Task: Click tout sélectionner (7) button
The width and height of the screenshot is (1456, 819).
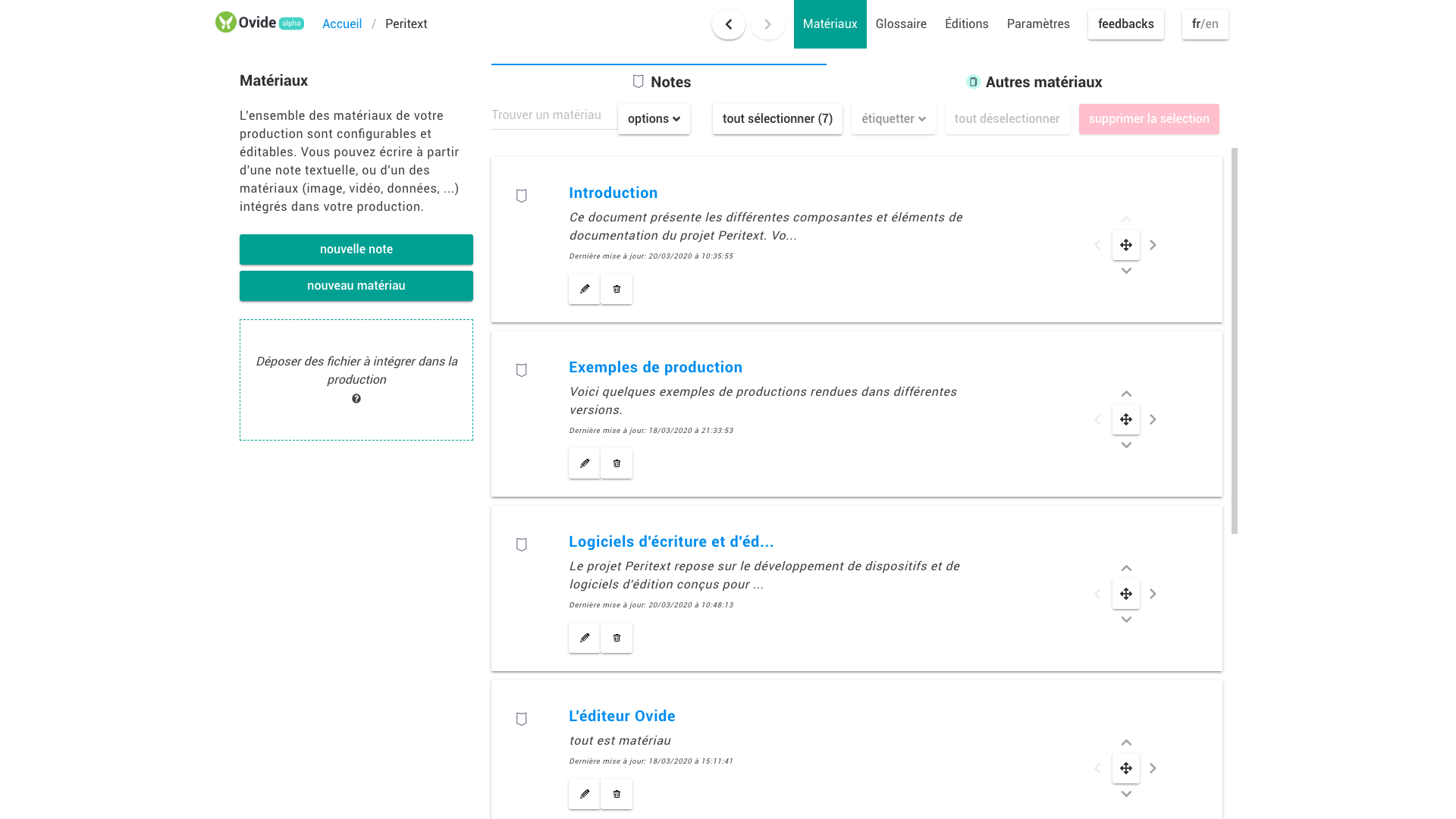Action: (x=777, y=119)
